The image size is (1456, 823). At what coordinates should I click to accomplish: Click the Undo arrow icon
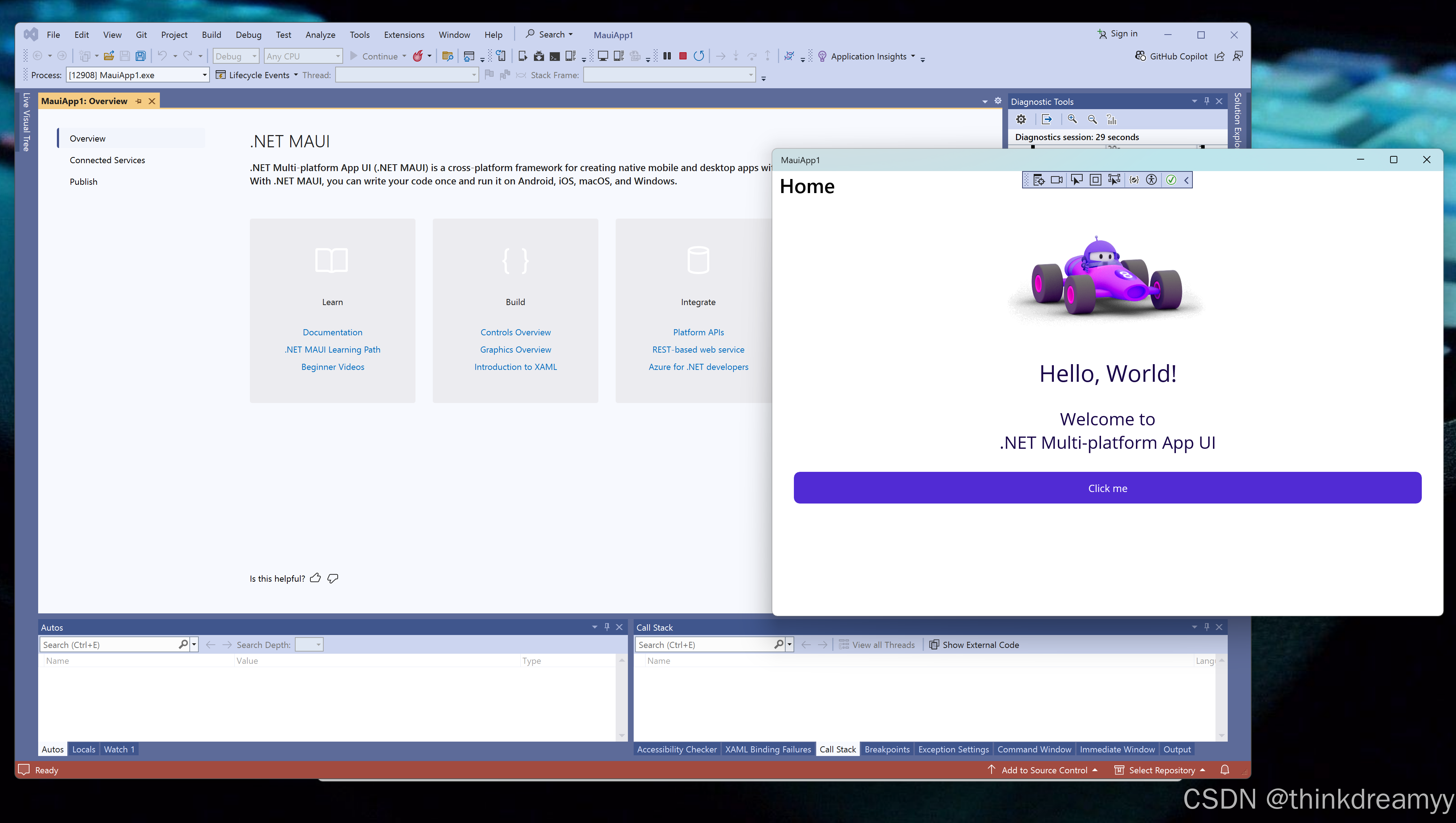(162, 56)
